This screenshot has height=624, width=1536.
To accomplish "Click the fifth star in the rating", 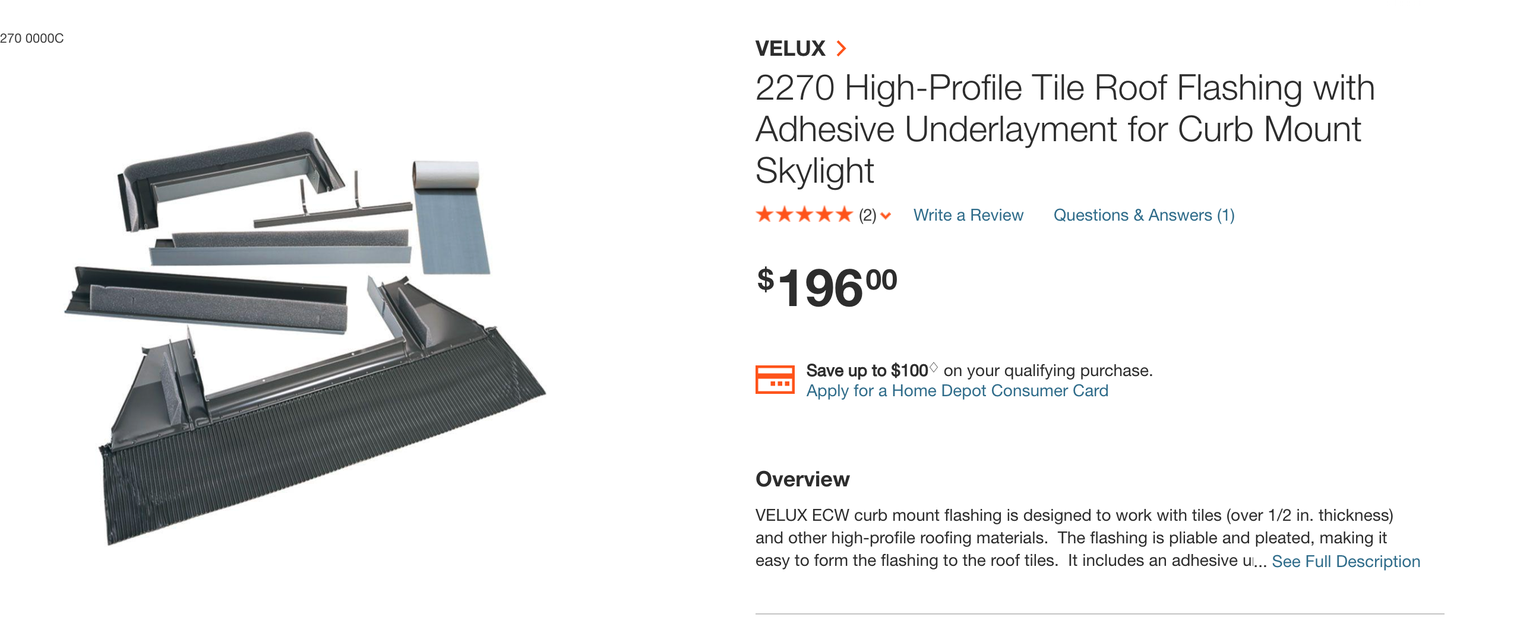I will tap(845, 214).
